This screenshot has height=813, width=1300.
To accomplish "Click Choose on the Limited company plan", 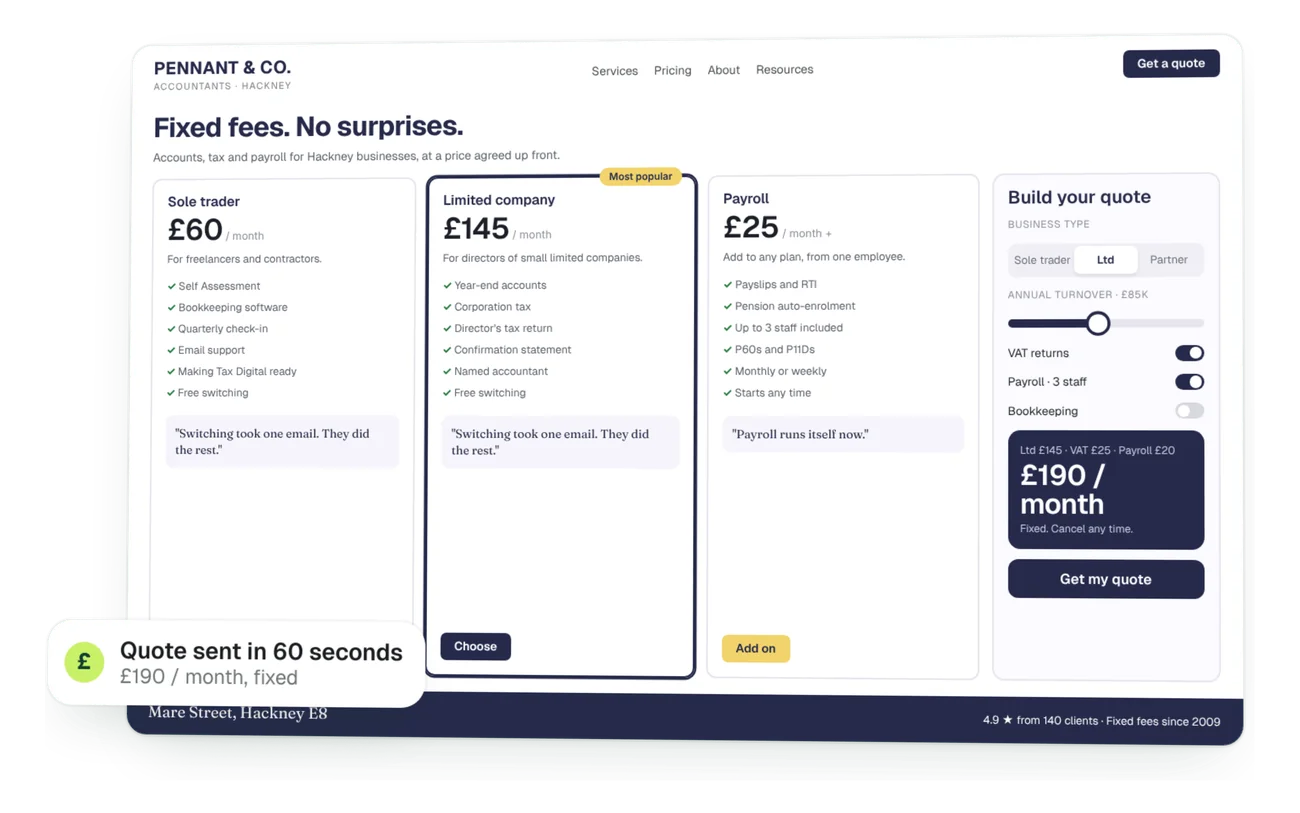I will coord(475,647).
